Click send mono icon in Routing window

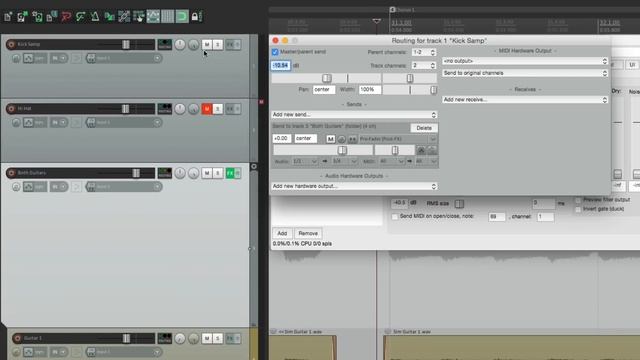pos(352,139)
